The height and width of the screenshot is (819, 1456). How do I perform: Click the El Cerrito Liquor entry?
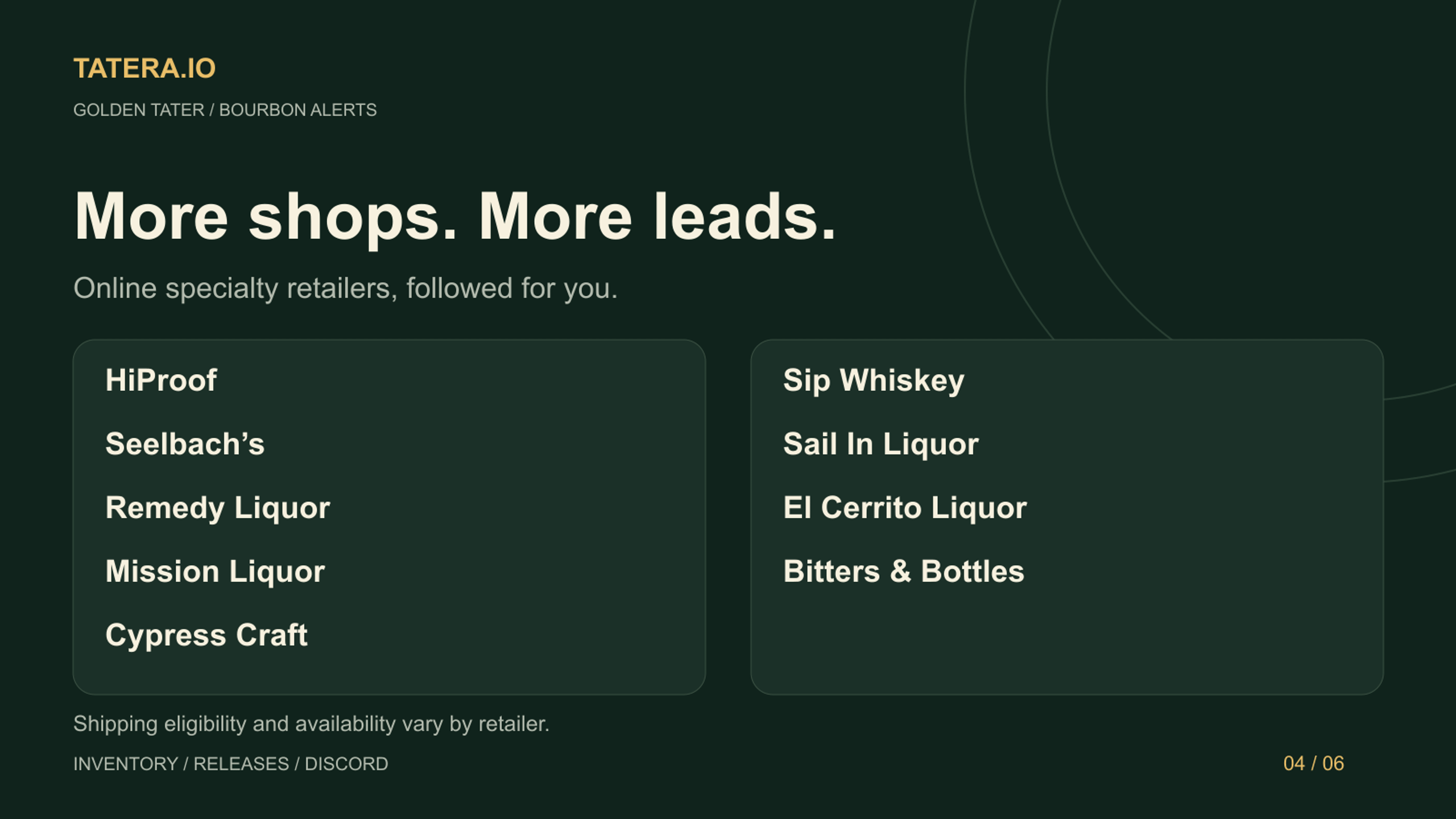coord(905,508)
